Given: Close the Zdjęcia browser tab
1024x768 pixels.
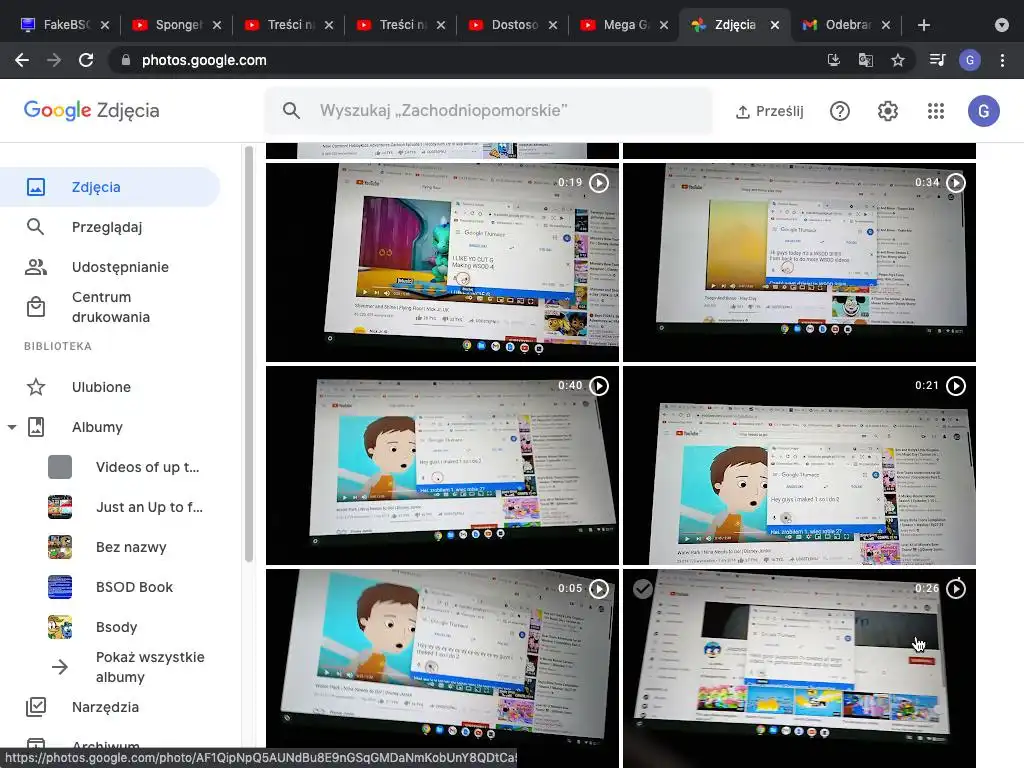Looking at the screenshot, I should click(775, 25).
